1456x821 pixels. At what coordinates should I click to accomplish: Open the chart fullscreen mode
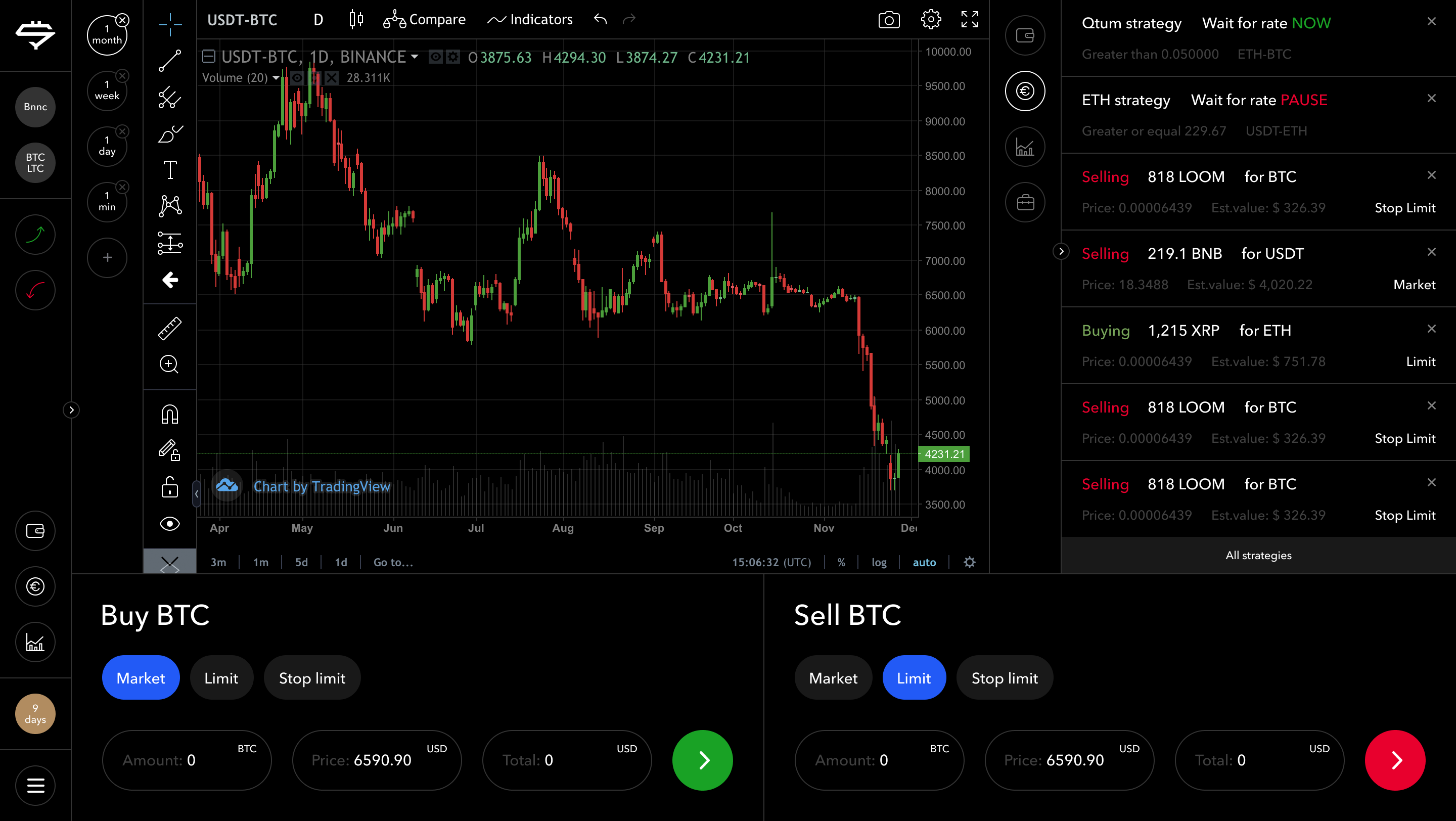pos(969,20)
